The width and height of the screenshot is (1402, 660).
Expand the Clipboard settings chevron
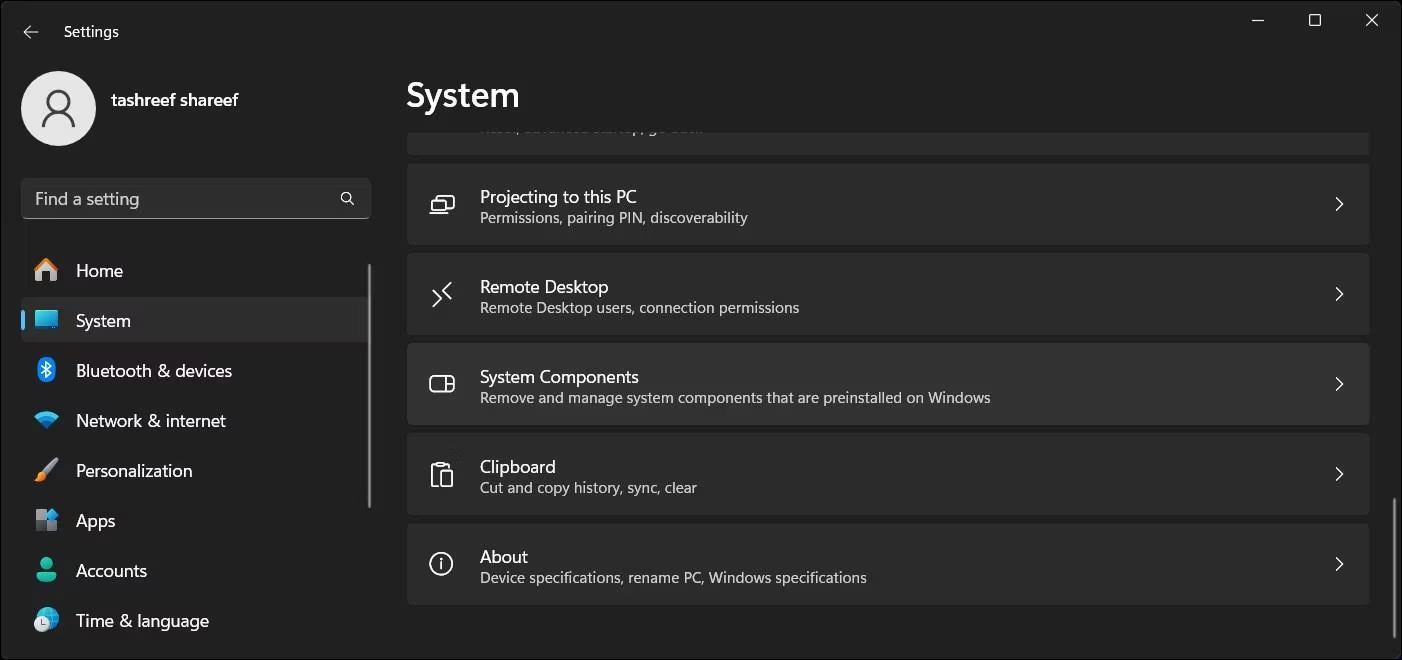[x=1339, y=474]
